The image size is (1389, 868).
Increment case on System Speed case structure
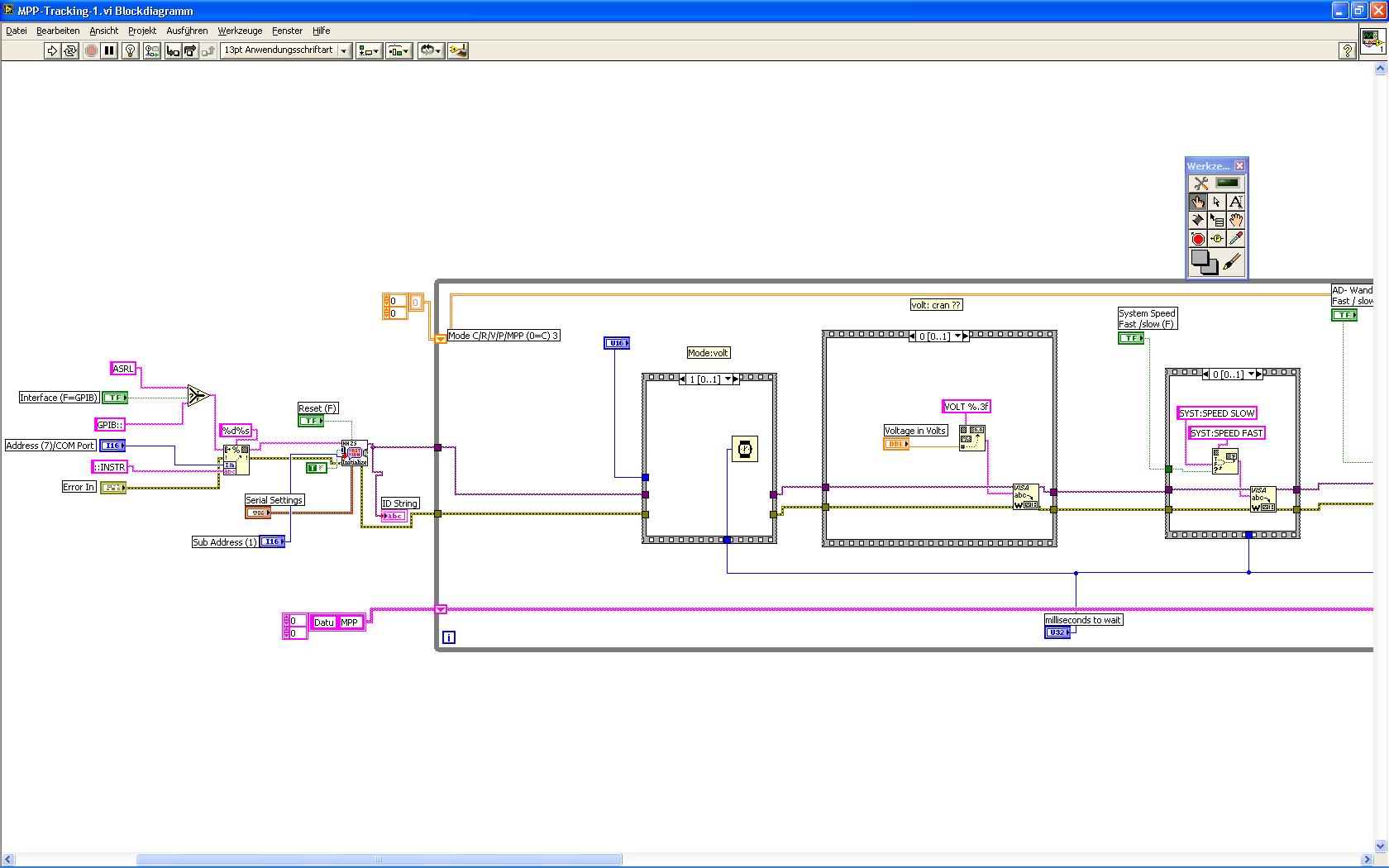tap(1259, 374)
